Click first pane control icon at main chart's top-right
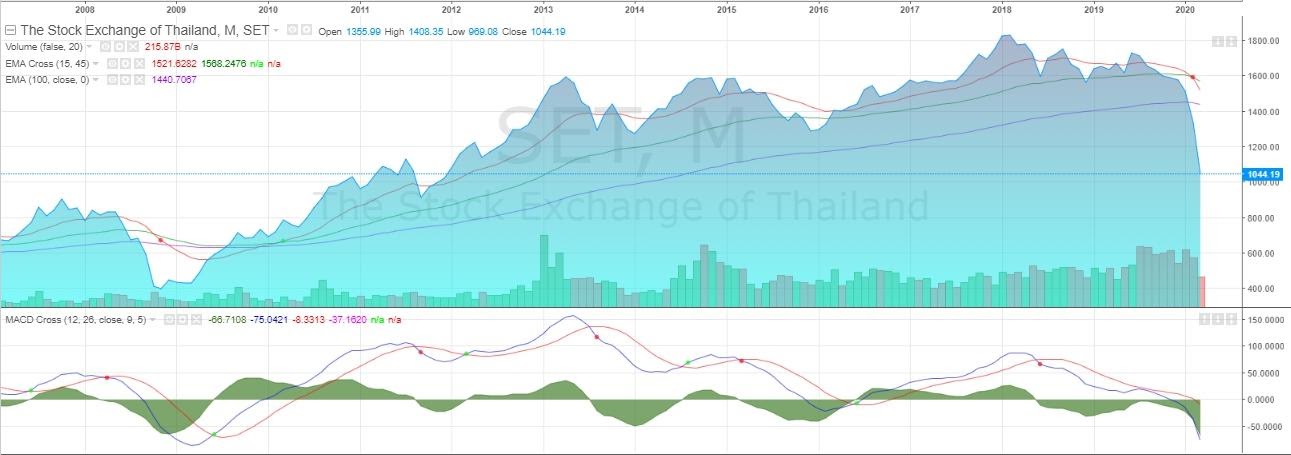1291x455 pixels. click(x=1218, y=41)
